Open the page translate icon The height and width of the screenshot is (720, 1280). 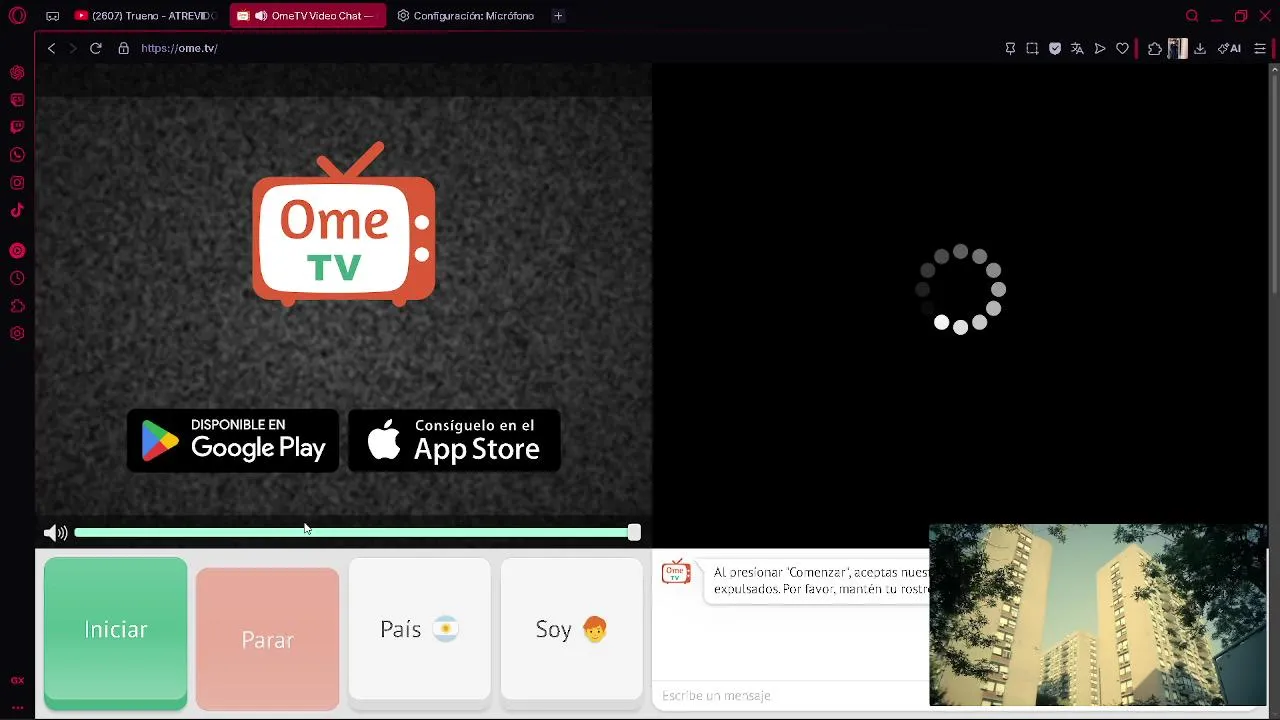[x=1077, y=48]
